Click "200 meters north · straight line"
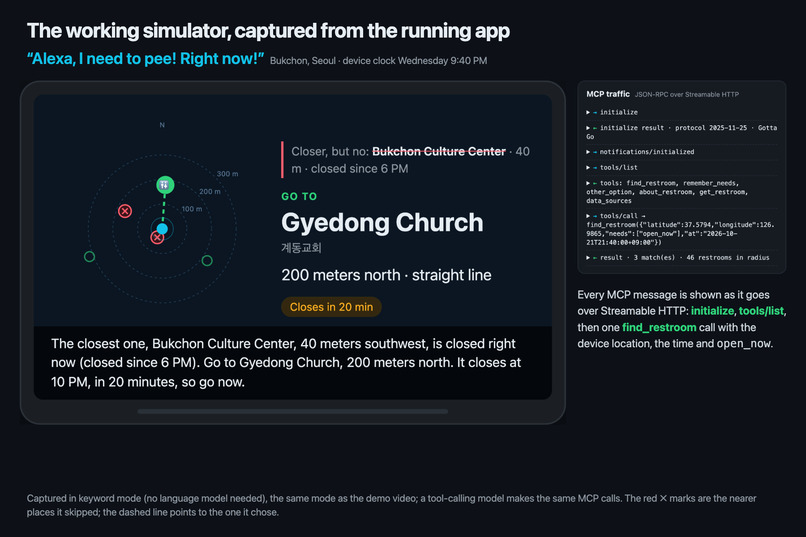The image size is (806, 537). [386, 275]
